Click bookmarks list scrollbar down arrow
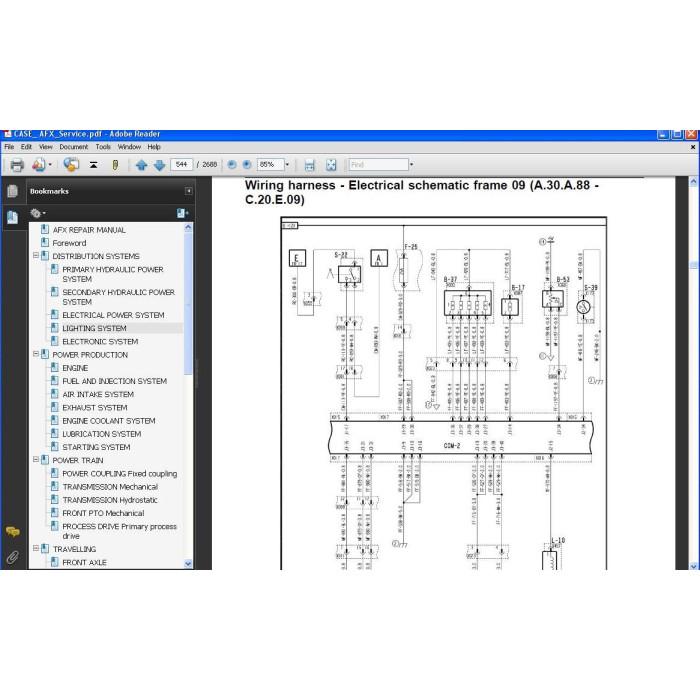Viewport: 700px width, 700px height. pos(188,563)
